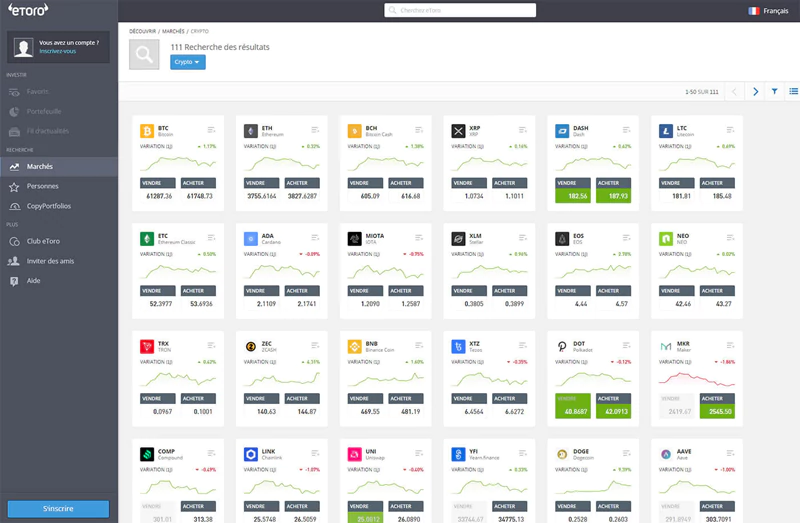Open the BTC card options menu
The height and width of the screenshot is (523, 800).
pyautogui.click(x=211, y=130)
